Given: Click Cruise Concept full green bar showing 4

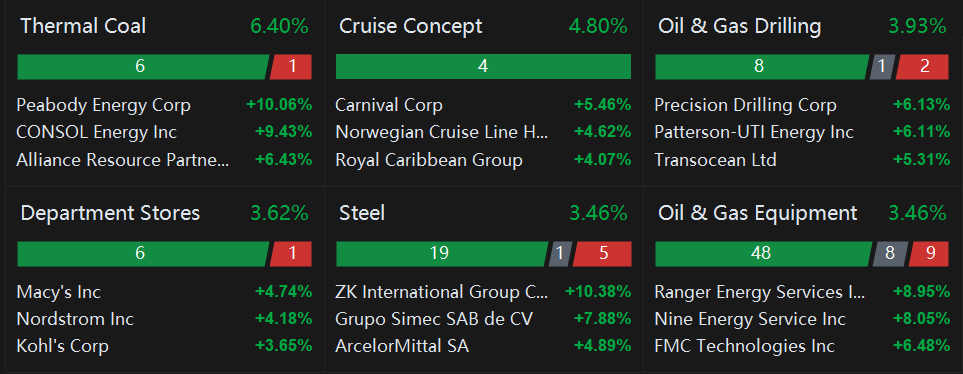Looking at the screenshot, I should click(483, 67).
